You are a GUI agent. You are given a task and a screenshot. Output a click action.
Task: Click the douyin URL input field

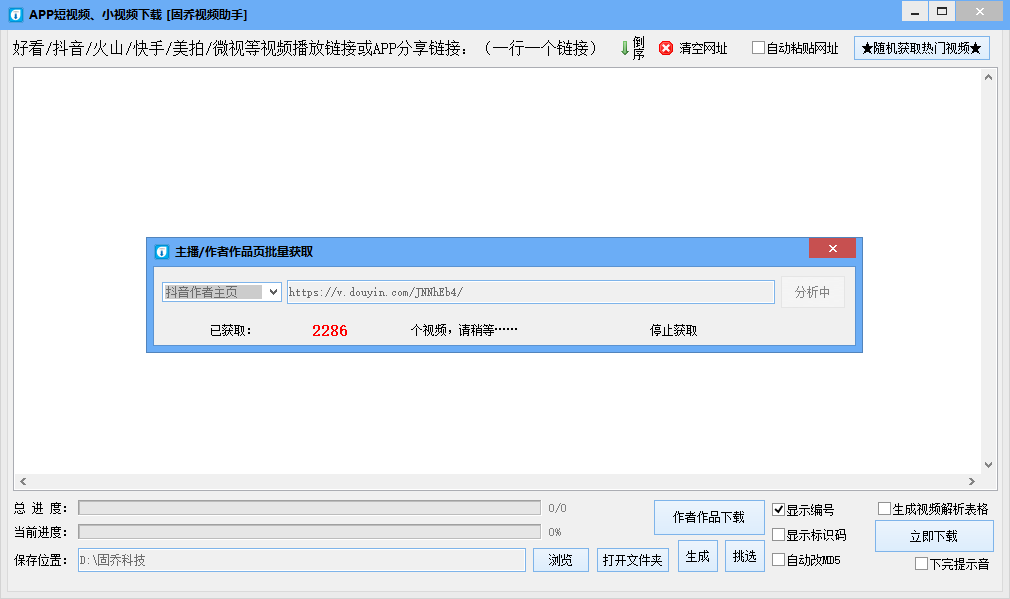tap(531, 292)
